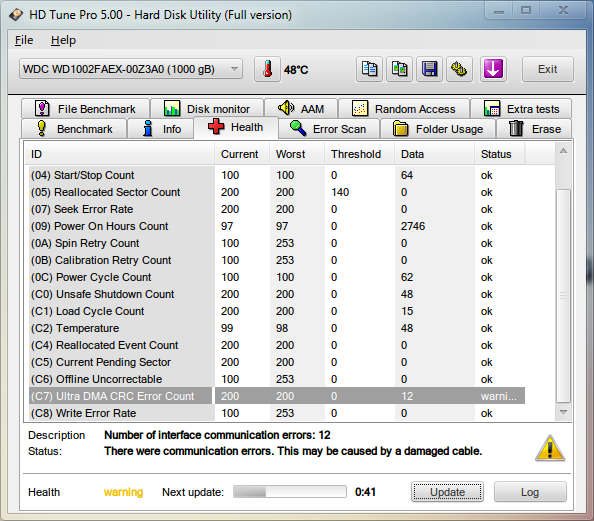Select the (C0) Unsafe Shutdown Count row
Image resolution: width=594 pixels, height=521 pixels.
coord(277,294)
